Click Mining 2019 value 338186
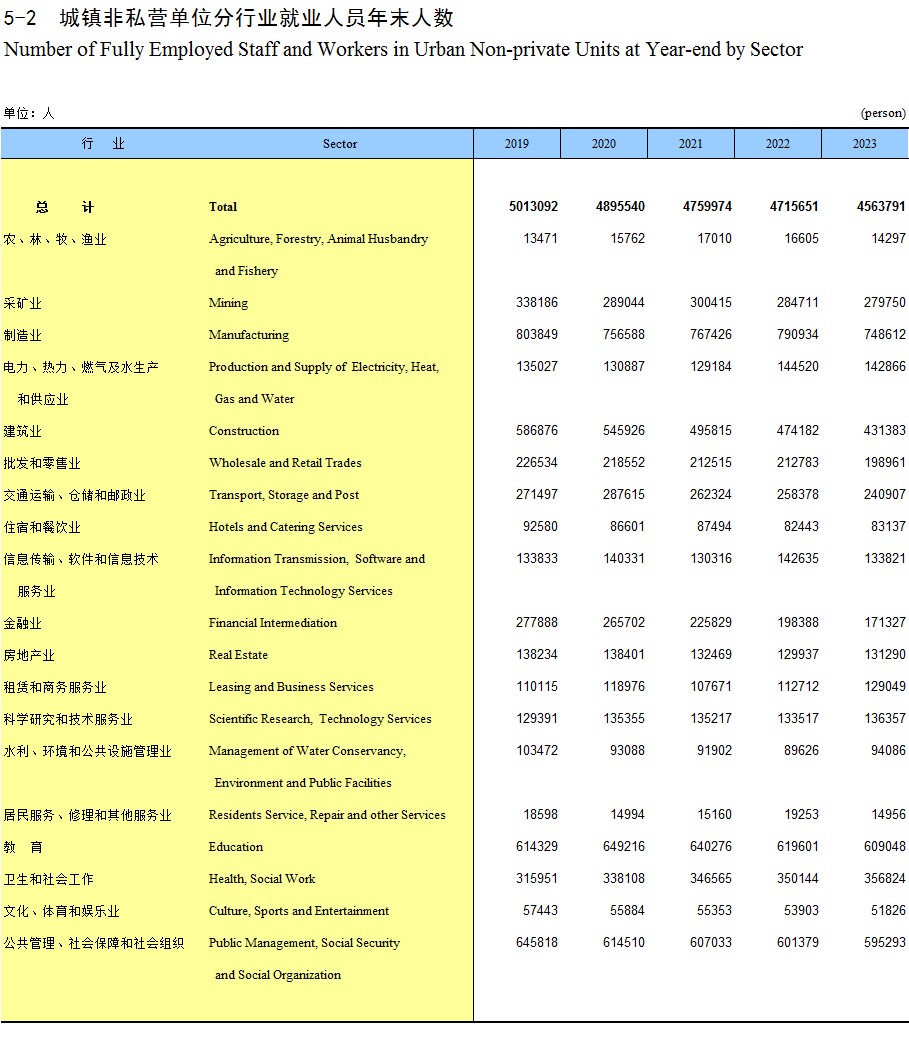 click(536, 302)
